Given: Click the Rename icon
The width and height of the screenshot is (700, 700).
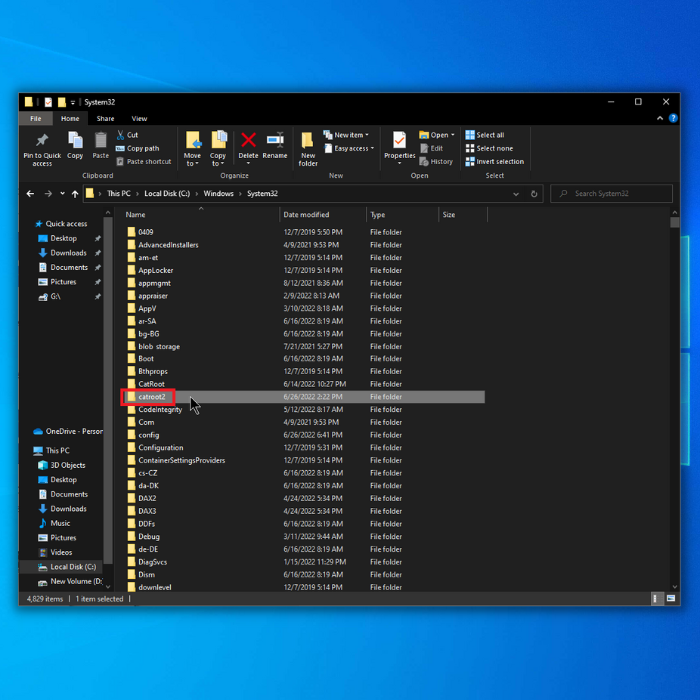Looking at the screenshot, I should (x=275, y=140).
